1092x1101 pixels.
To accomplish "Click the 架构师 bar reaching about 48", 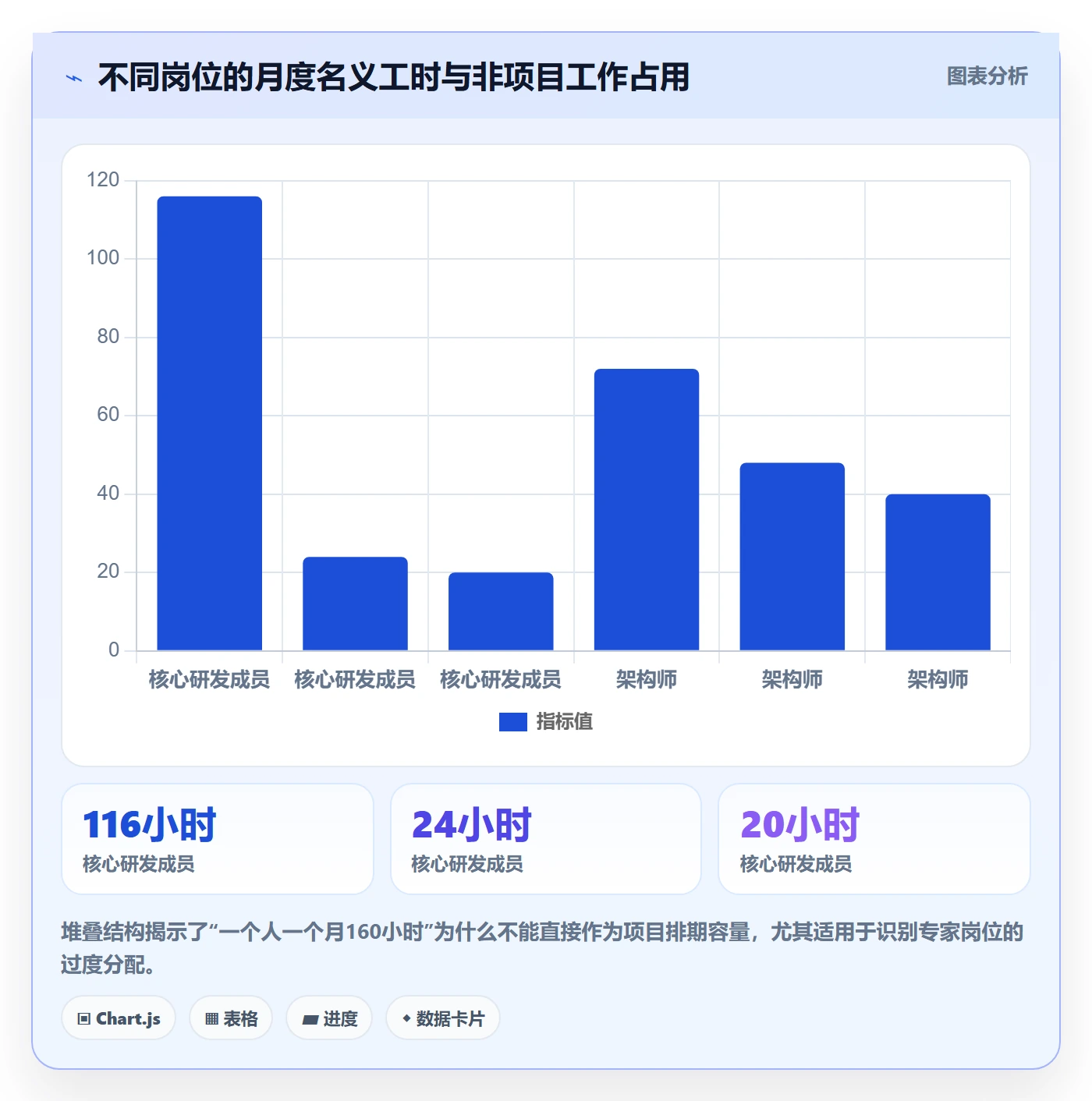I will point(792,557).
